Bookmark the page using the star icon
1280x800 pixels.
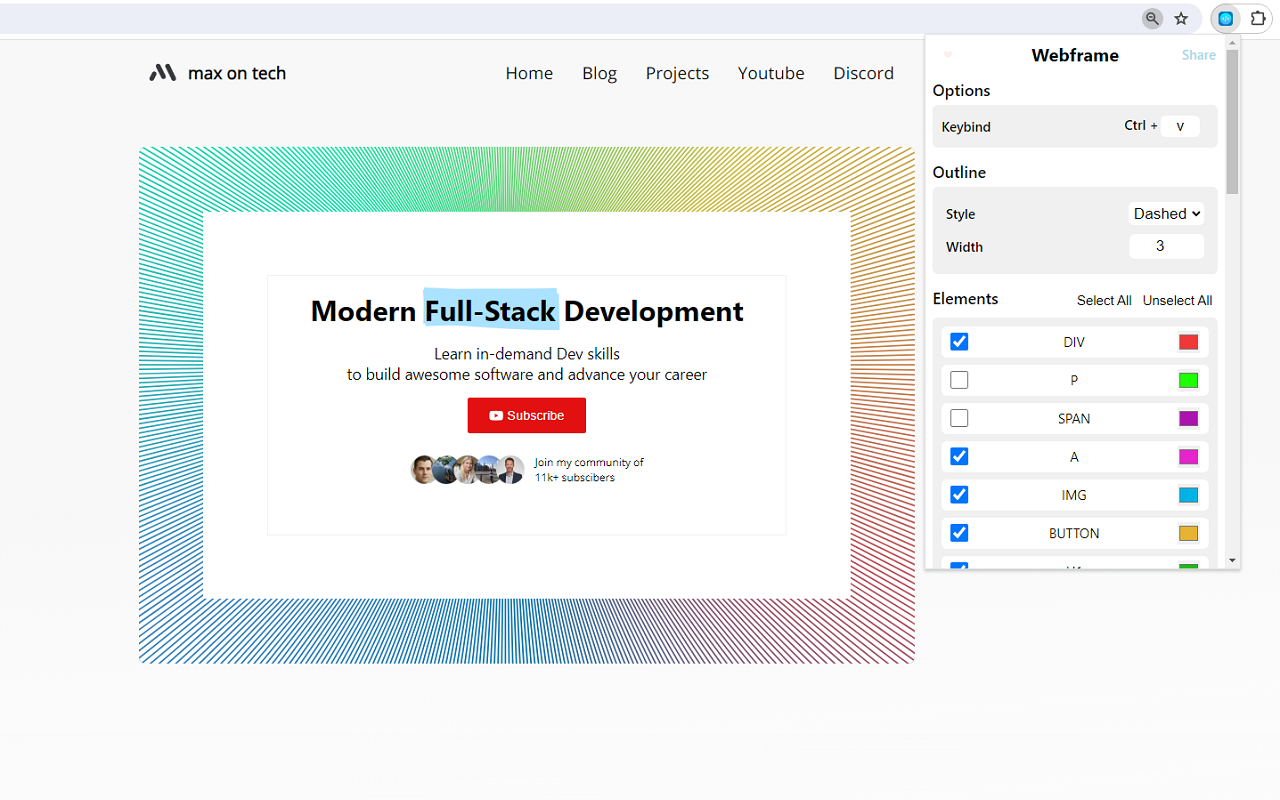click(x=1181, y=18)
